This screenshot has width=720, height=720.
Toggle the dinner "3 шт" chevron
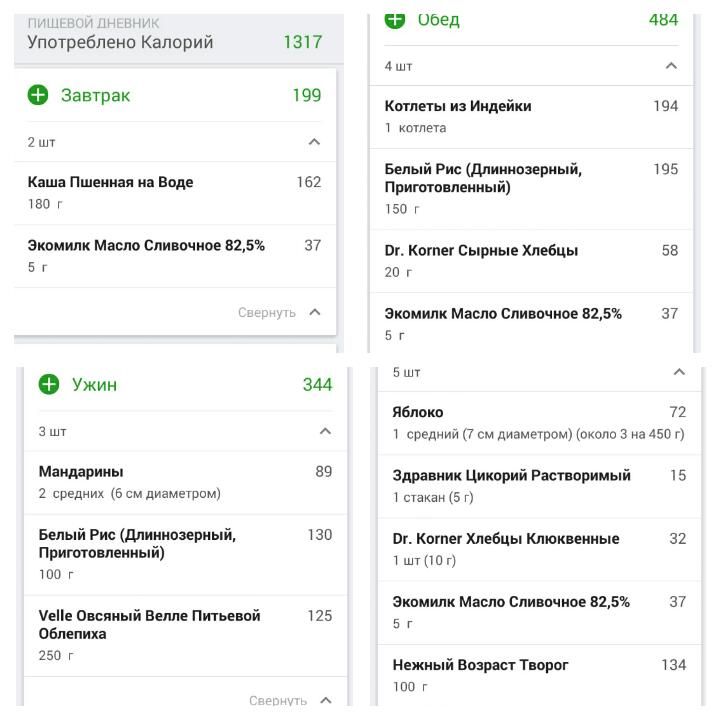325,431
